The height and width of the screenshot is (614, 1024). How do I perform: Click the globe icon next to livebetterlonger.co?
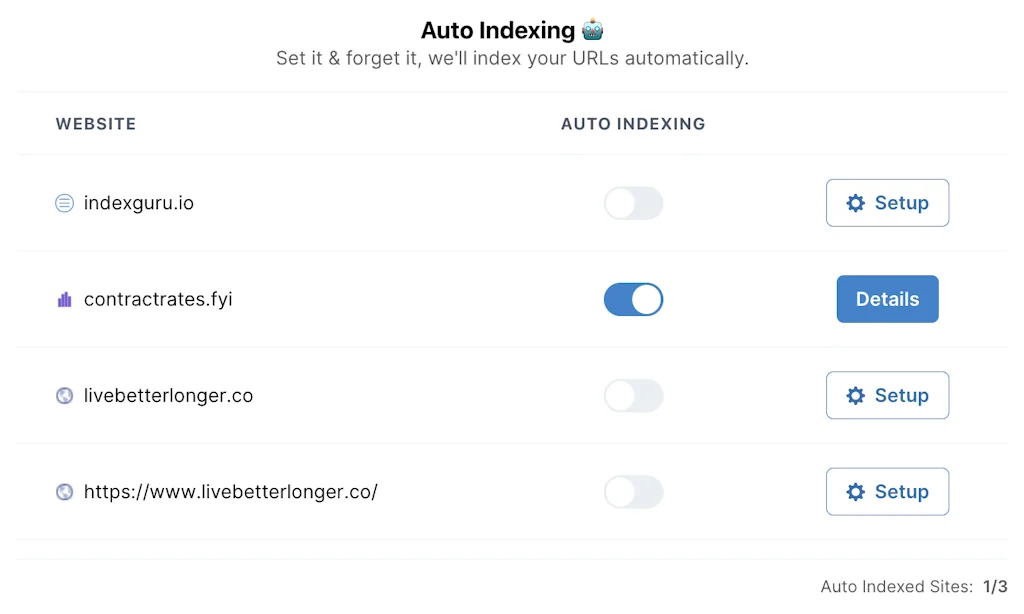pos(64,395)
